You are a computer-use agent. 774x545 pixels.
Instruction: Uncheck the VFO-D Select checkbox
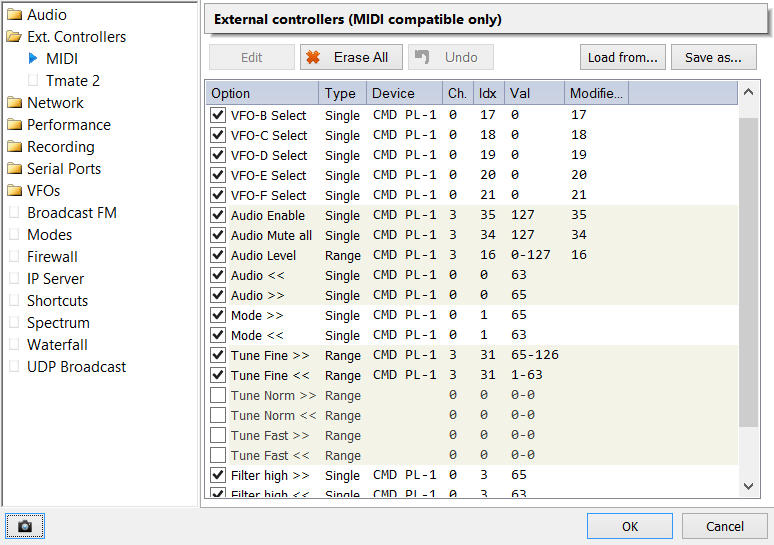218,155
